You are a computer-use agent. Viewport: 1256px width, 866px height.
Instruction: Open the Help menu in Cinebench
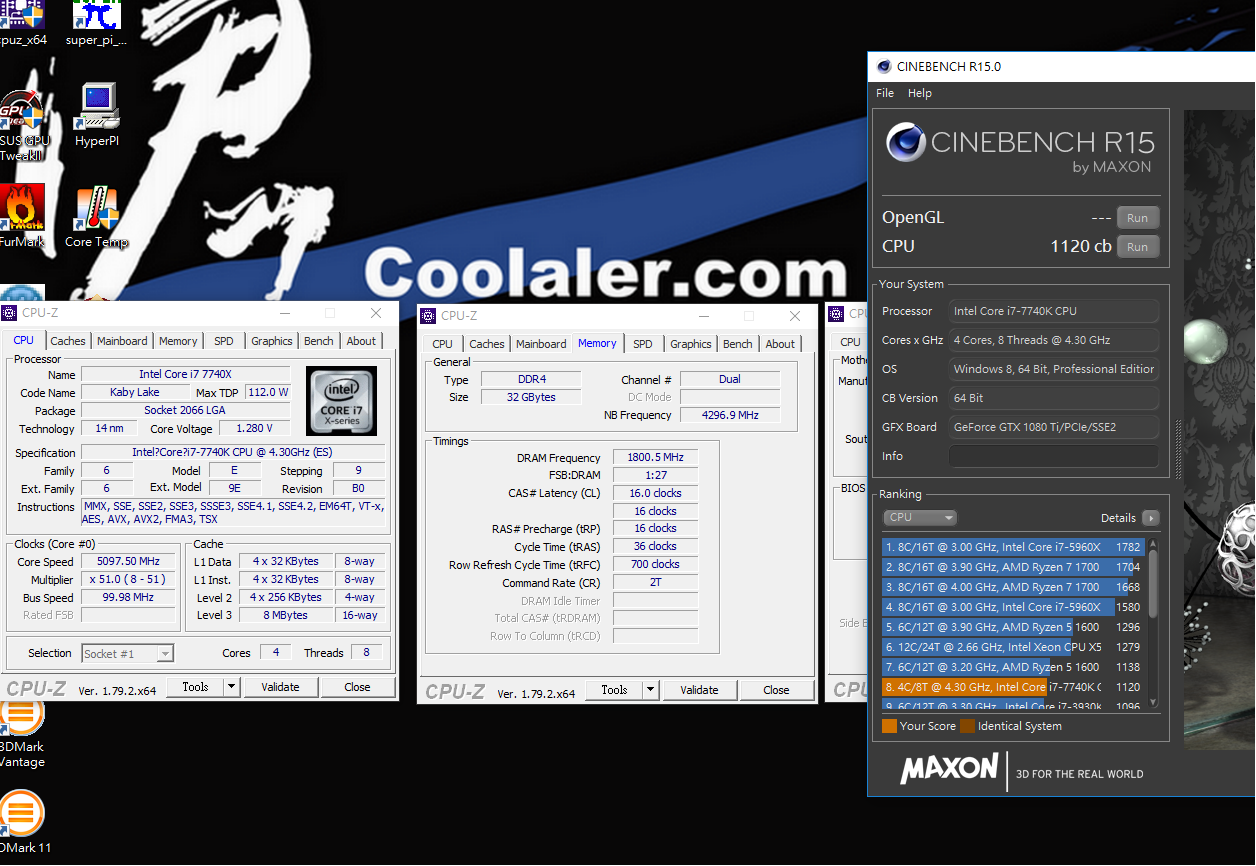click(920, 93)
